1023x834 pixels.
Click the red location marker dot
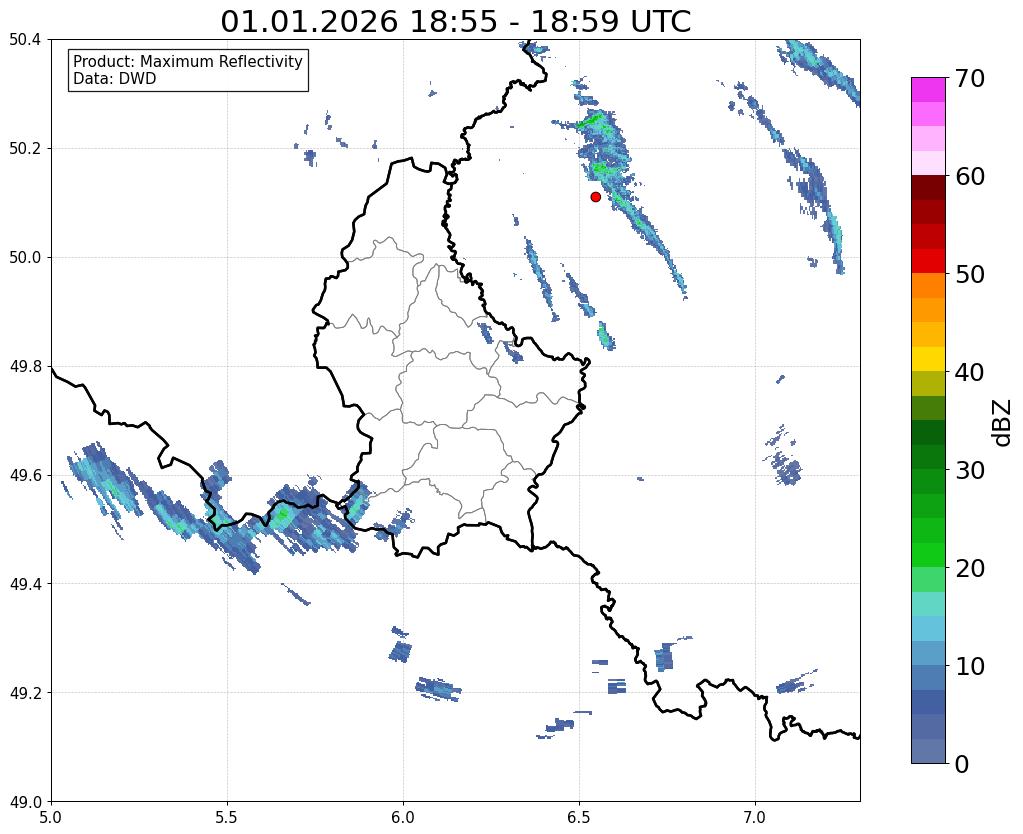[595, 196]
